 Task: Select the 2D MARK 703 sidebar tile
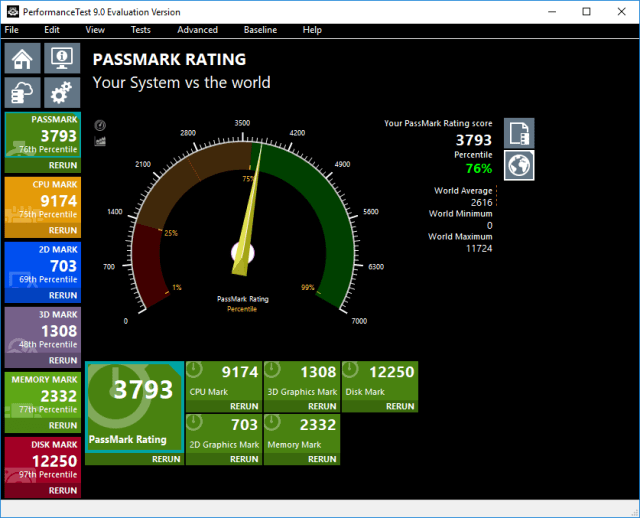click(x=43, y=265)
